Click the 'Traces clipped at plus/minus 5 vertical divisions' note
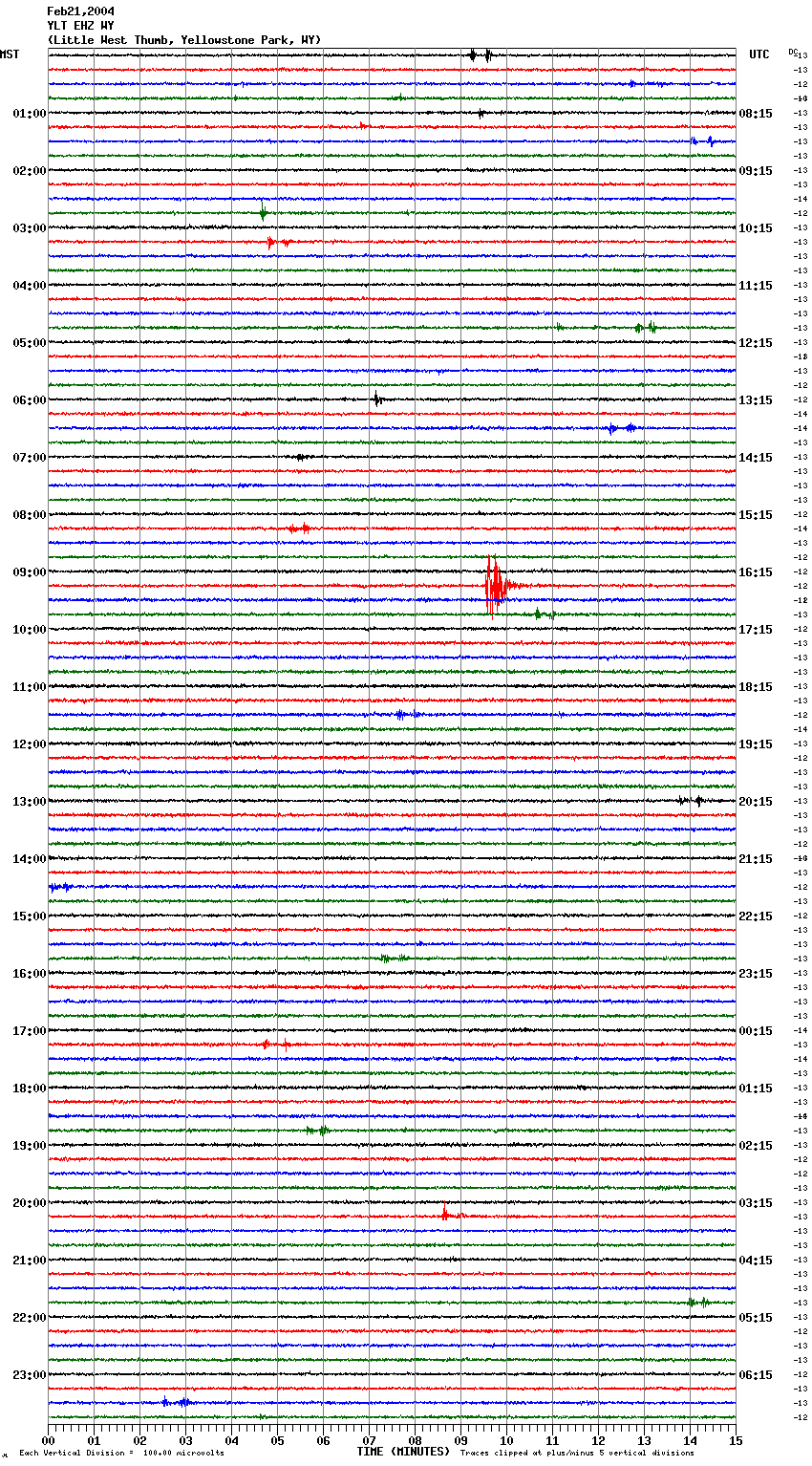The height and width of the screenshot is (1466, 812). (577, 1453)
